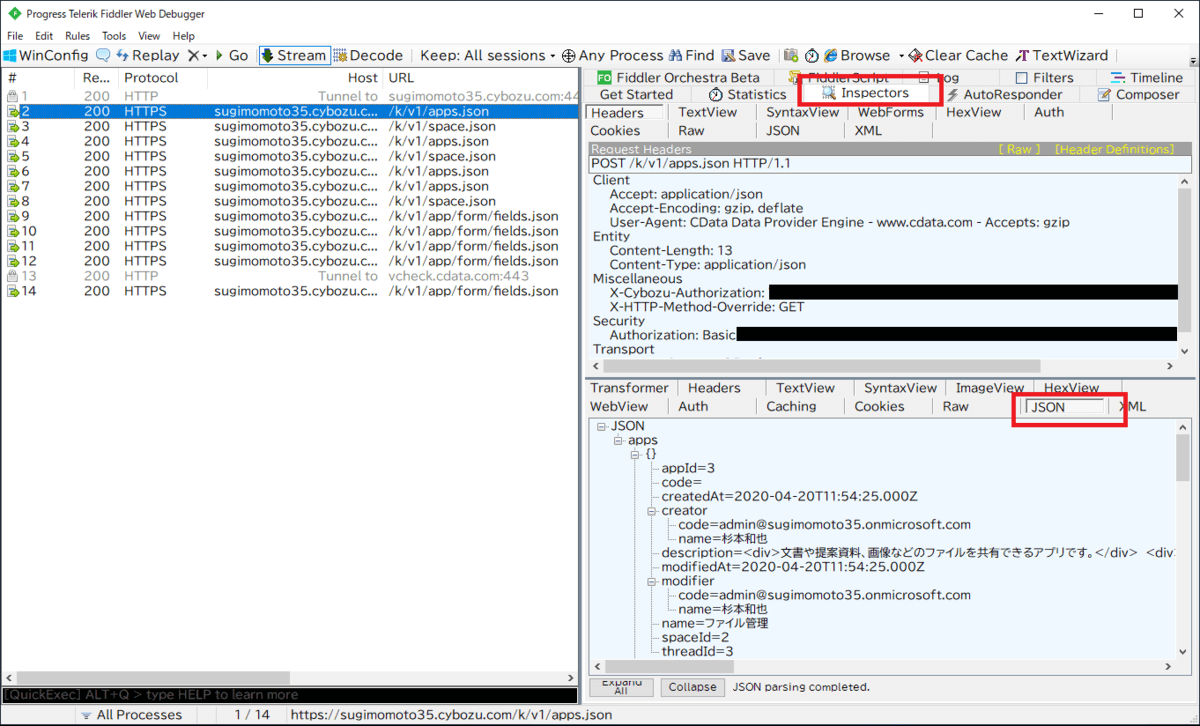
Task: Open the View menu
Action: point(149,36)
